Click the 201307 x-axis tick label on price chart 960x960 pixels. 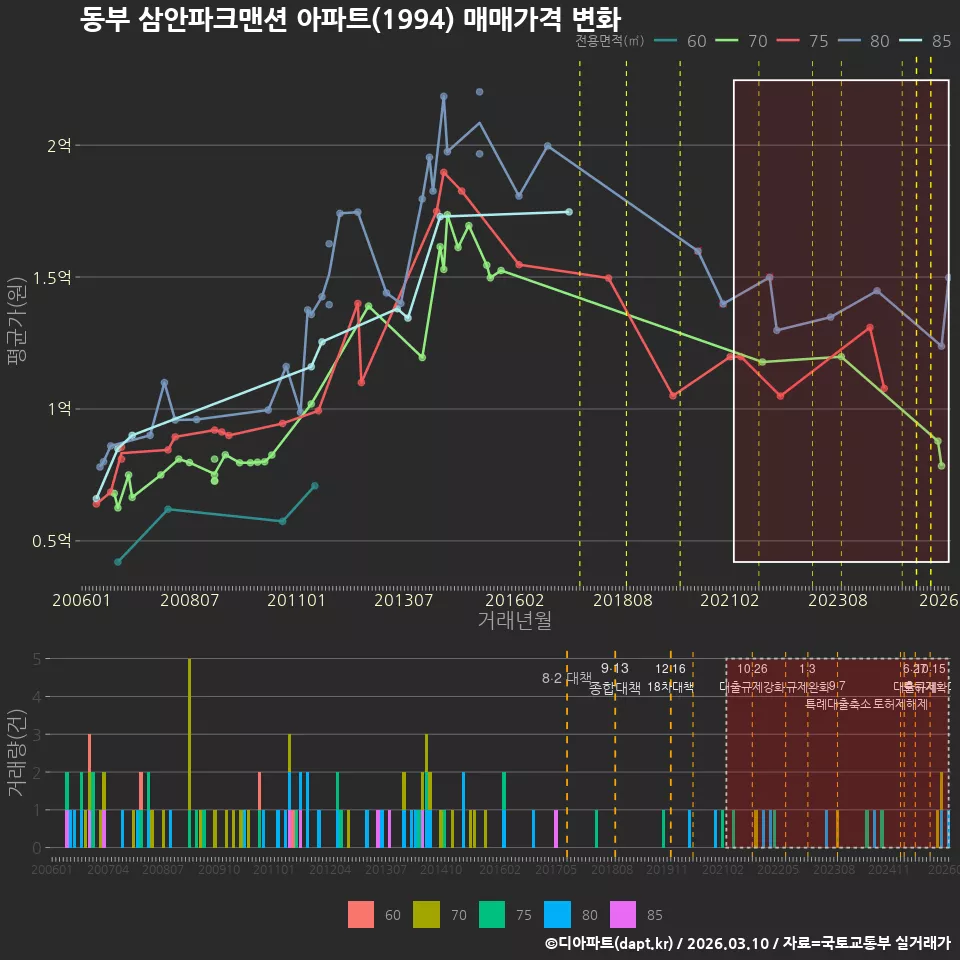coord(403,600)
